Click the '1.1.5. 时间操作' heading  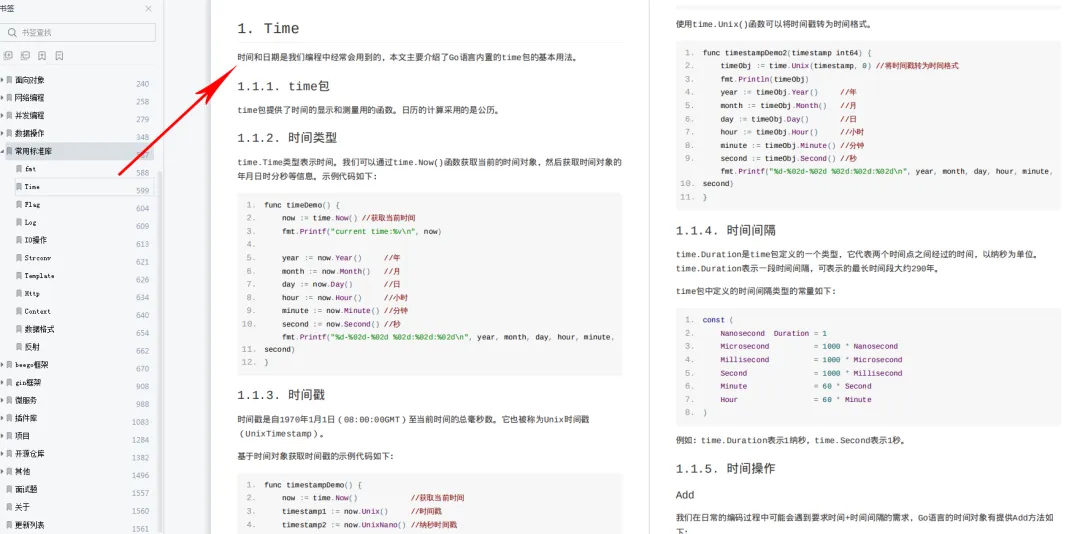point(726,469)
